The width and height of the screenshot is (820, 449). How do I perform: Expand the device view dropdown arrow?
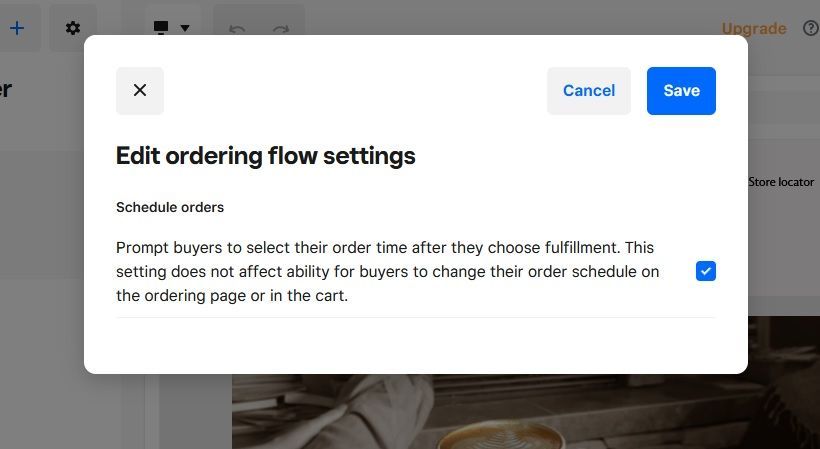click(185, 29)
